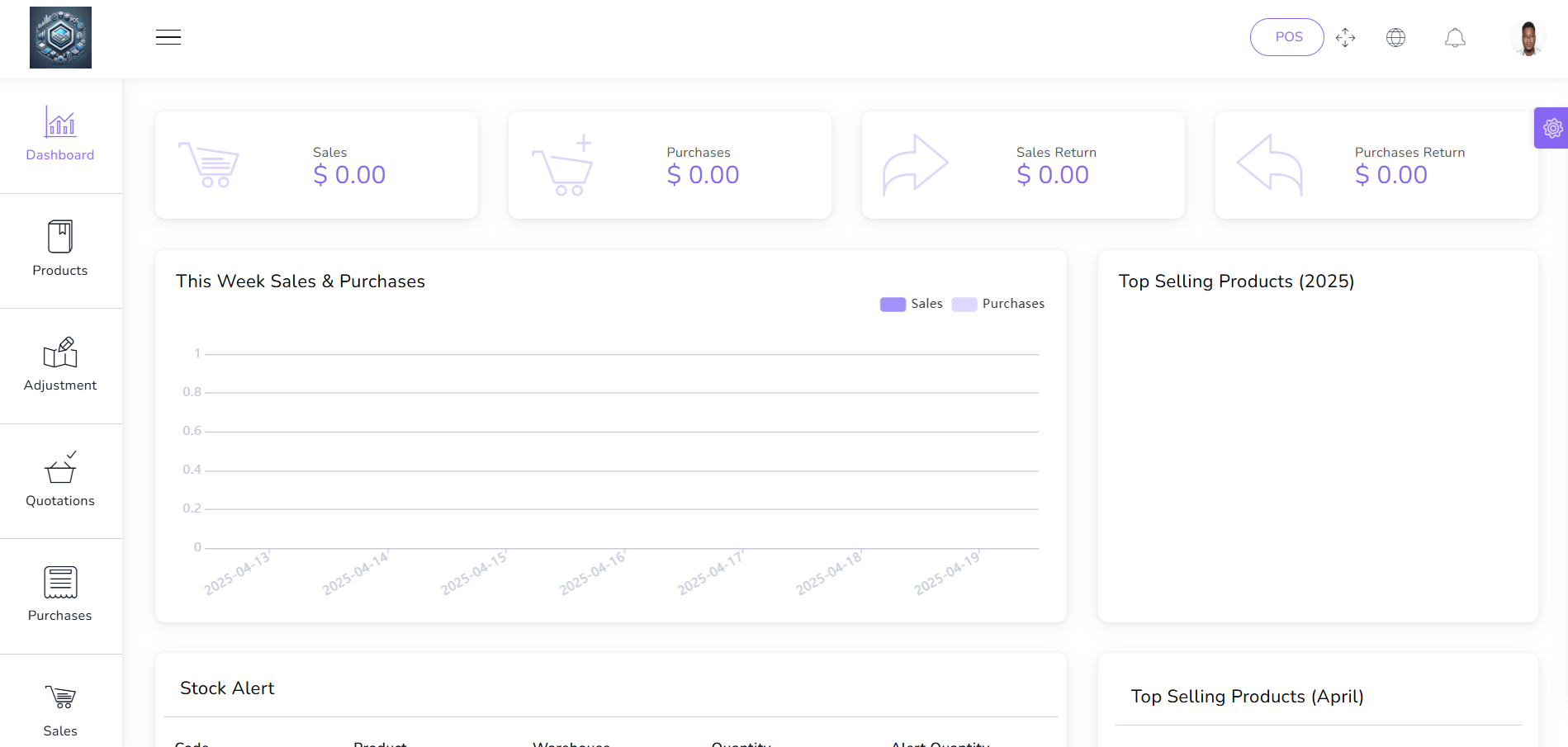Go to Dashboard in sidebar

(60, 135)
